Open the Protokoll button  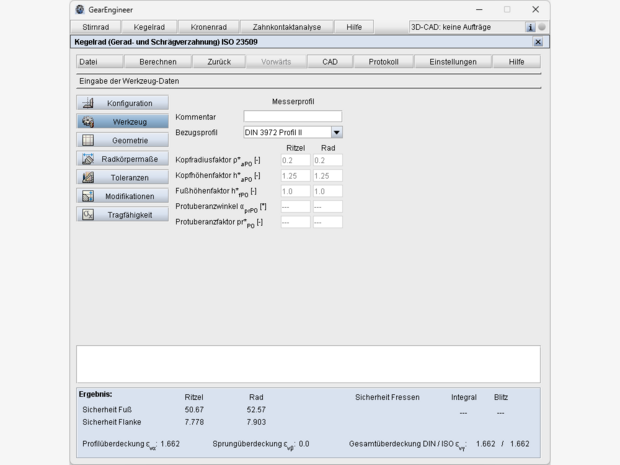(383, 61)
